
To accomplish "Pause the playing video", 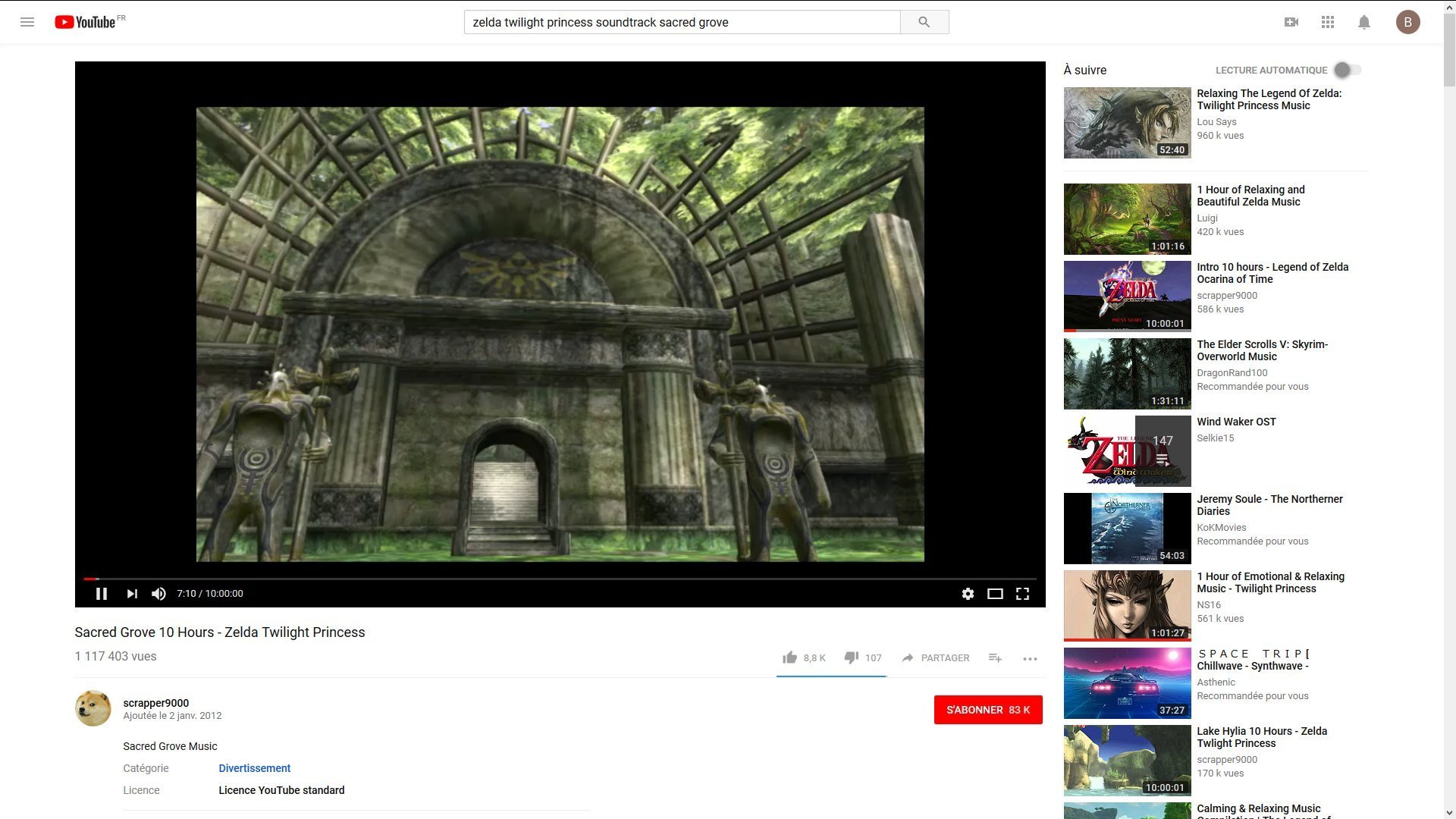I will [101, 594].
